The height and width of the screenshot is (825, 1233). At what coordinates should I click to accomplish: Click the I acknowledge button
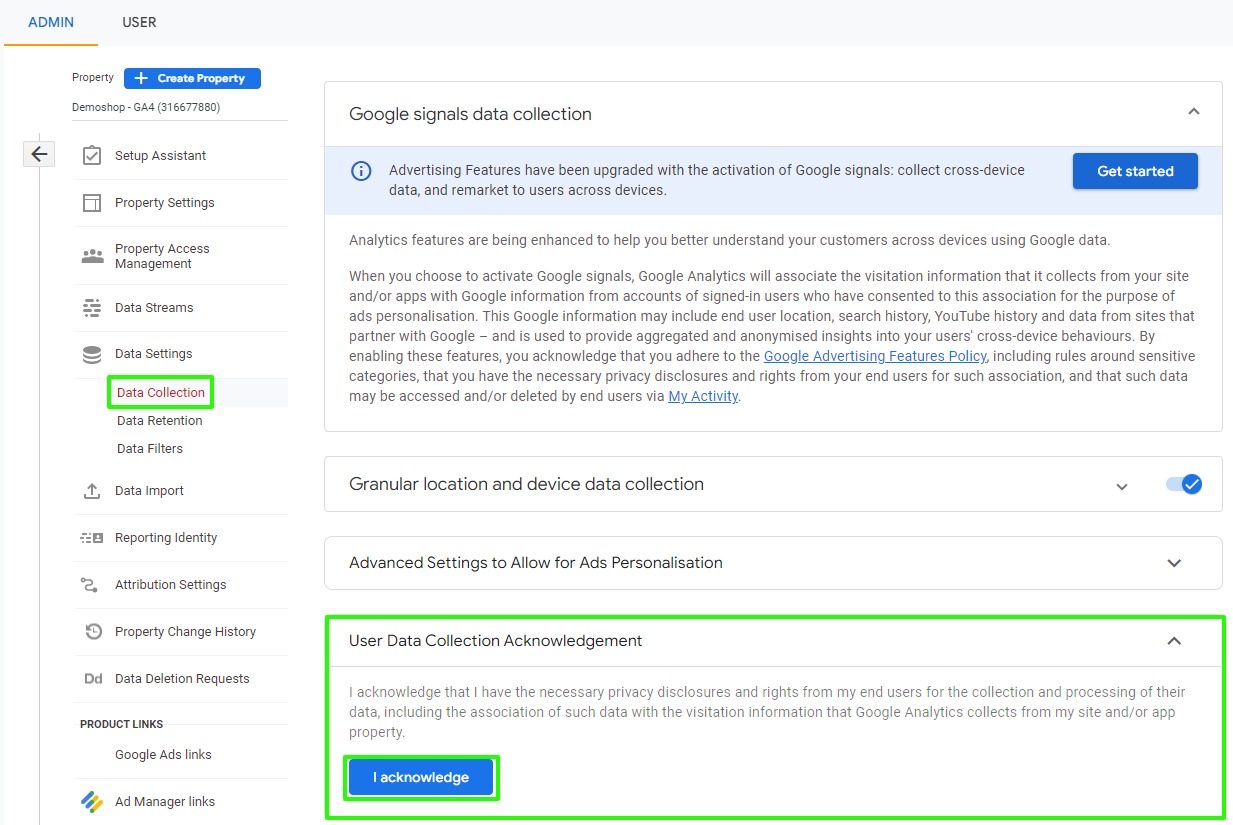click(x=421, y=777)
